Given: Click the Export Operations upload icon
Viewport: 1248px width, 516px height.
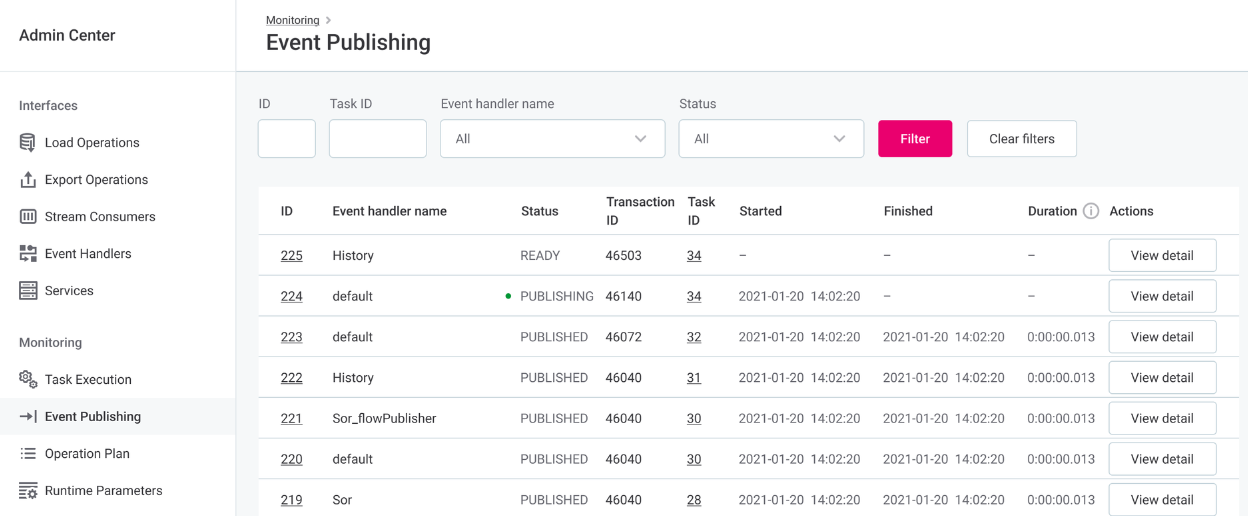Looking at the screenshot, I should pos(28,180).
